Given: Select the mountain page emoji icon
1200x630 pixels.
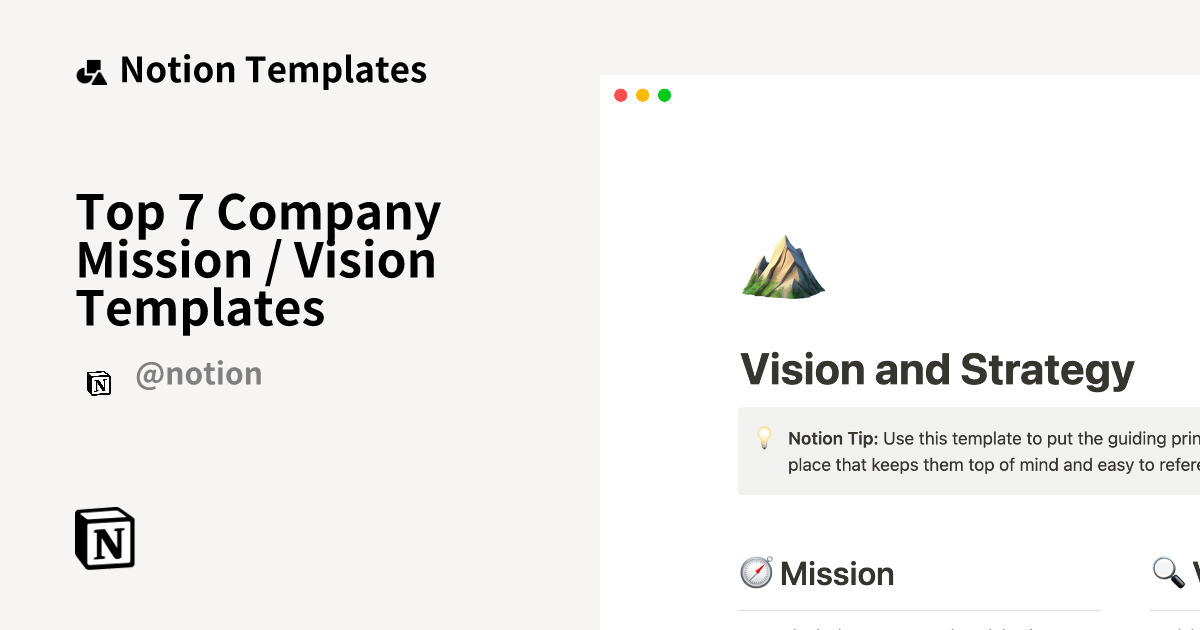Looking at the screenshot, I should click(x=783, y=267).
